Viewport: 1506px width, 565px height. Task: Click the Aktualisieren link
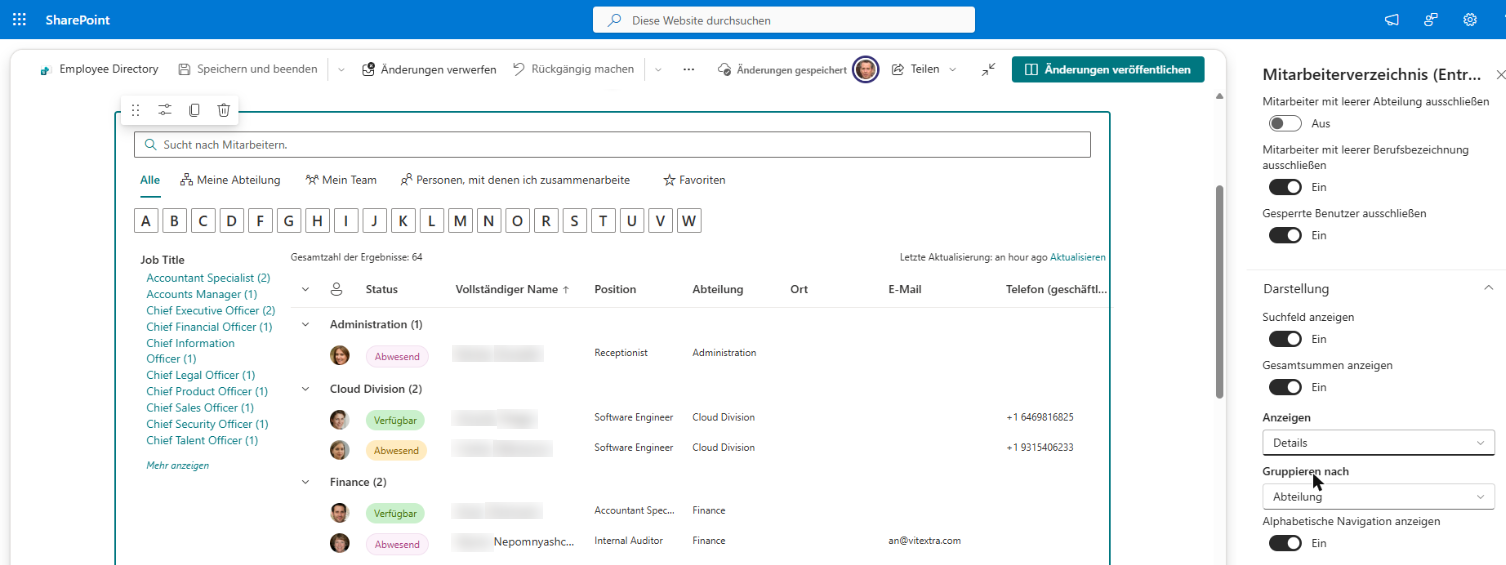(1078, 257)
